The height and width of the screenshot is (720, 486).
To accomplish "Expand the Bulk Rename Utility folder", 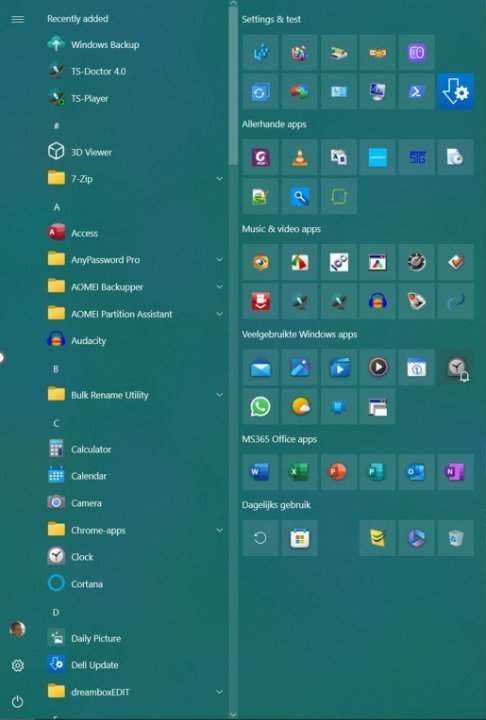I will (136, 395).
